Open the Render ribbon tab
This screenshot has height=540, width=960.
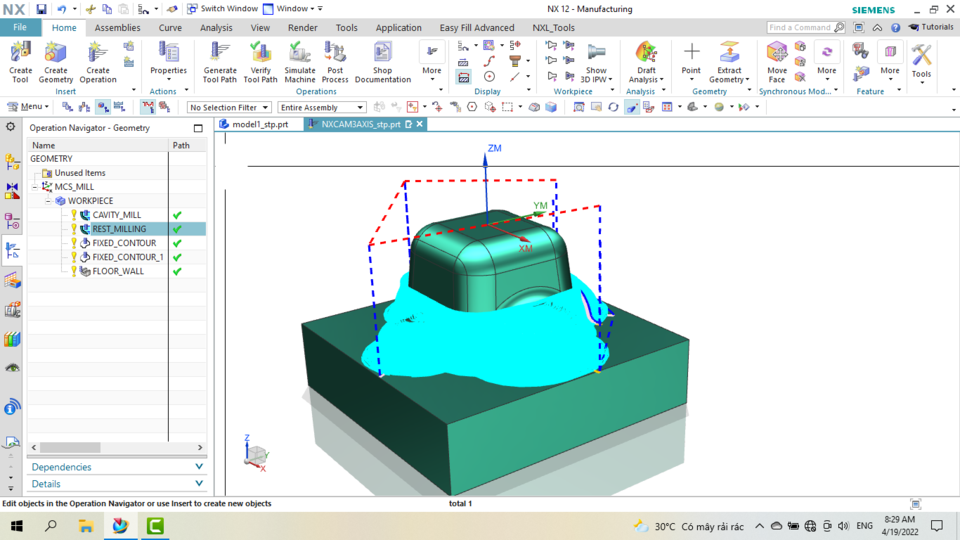[302, 28]
